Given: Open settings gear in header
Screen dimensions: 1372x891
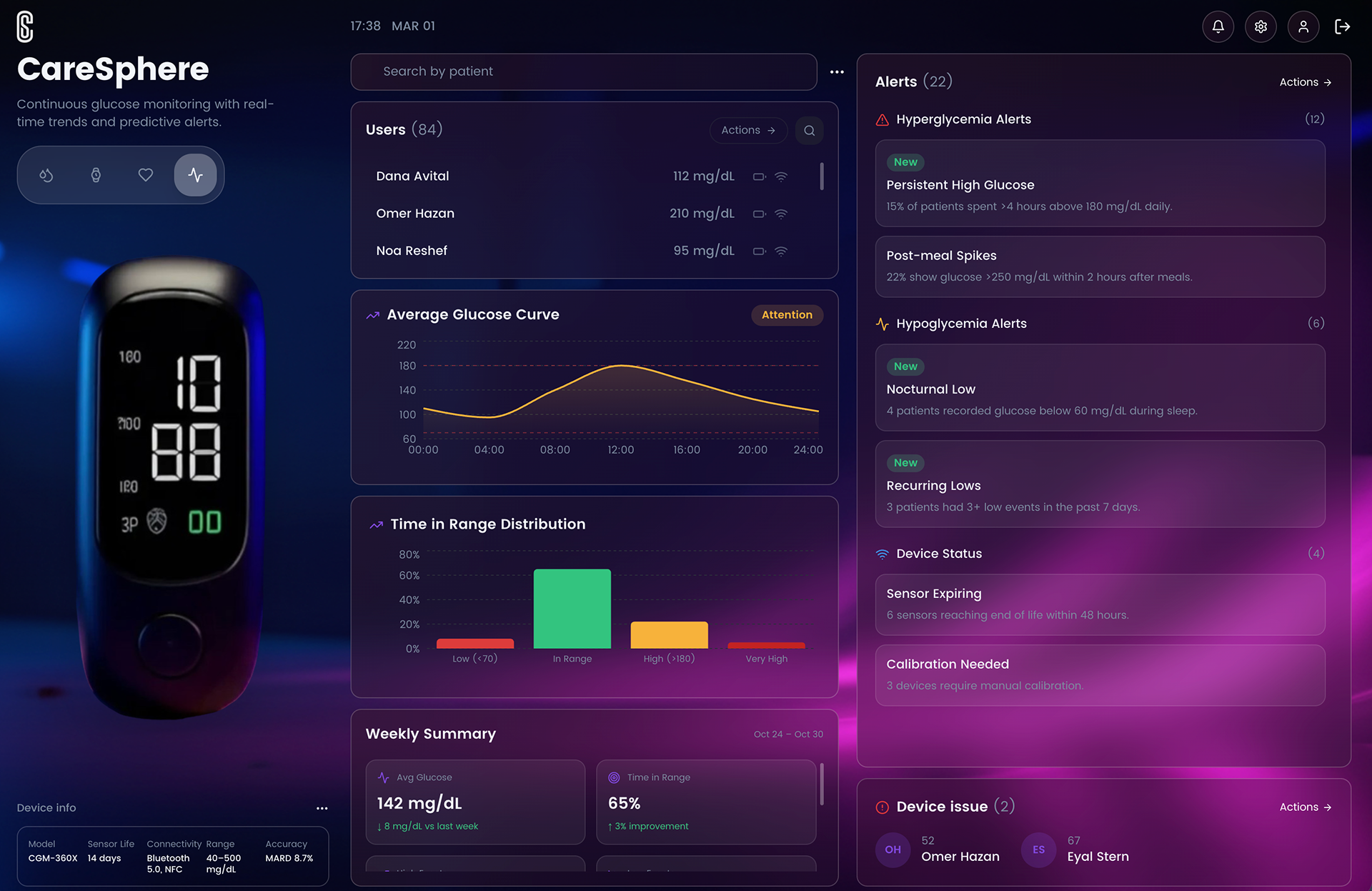Looking at the screenshot, I should point(1261,27).
